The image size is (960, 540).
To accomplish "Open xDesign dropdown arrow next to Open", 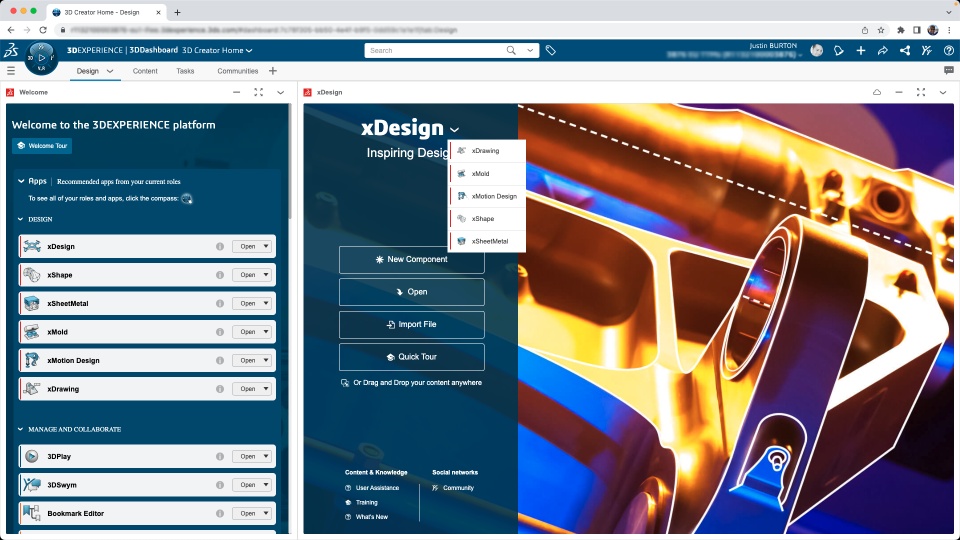I will (x=266, y=247).
